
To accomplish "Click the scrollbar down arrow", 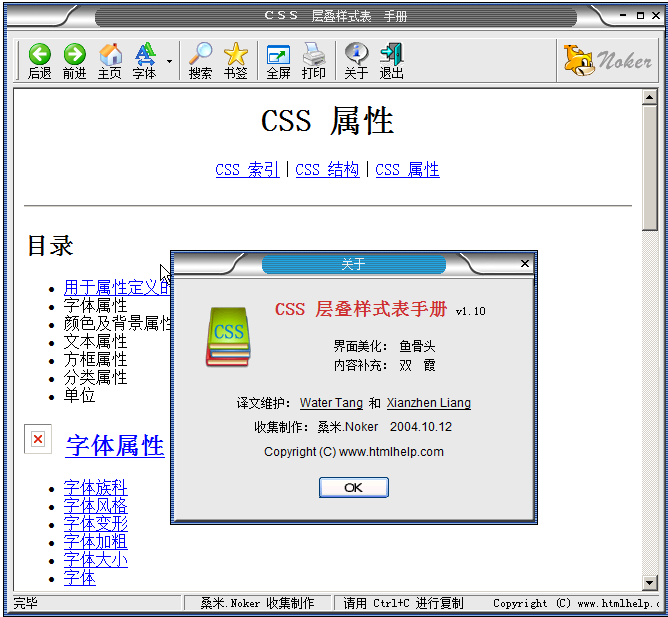I will (650, 582).
